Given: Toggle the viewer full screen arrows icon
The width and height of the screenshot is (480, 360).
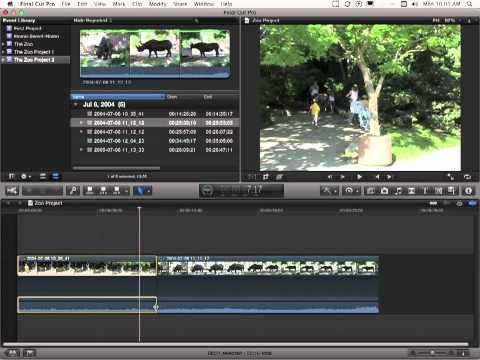Looking at the screenshot, I should click(x=451, y=177).
